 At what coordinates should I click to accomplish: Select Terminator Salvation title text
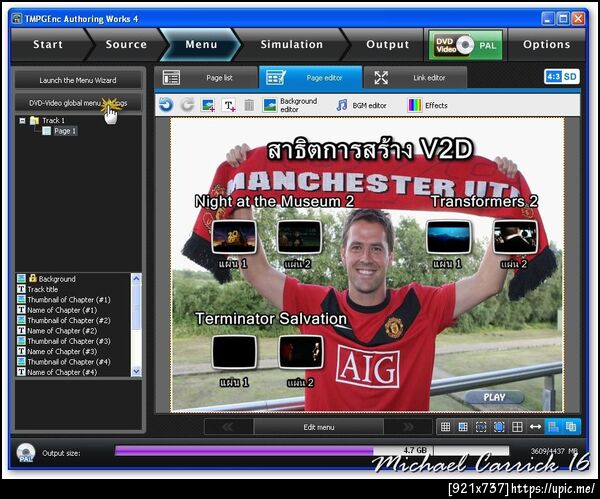[271, 319]
